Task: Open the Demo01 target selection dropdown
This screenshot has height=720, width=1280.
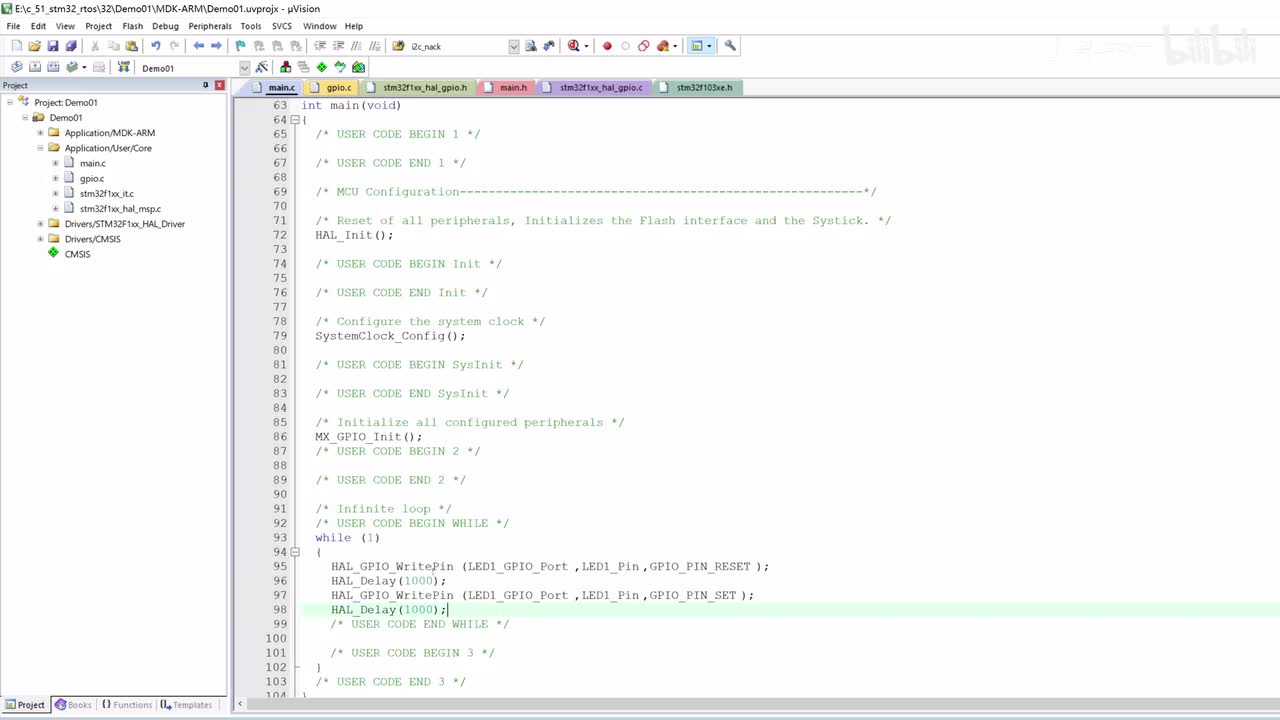Action: 244,68
